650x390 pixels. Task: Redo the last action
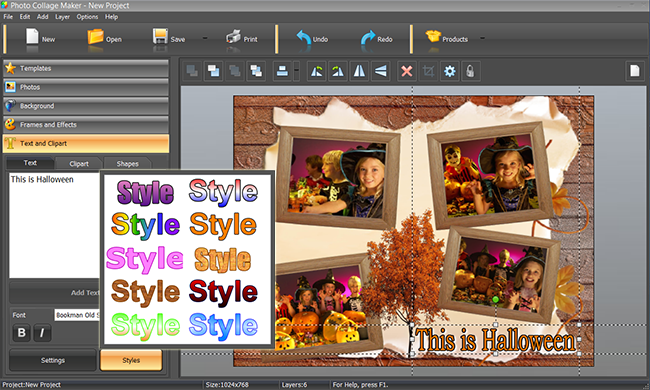(x=368, y=38)
